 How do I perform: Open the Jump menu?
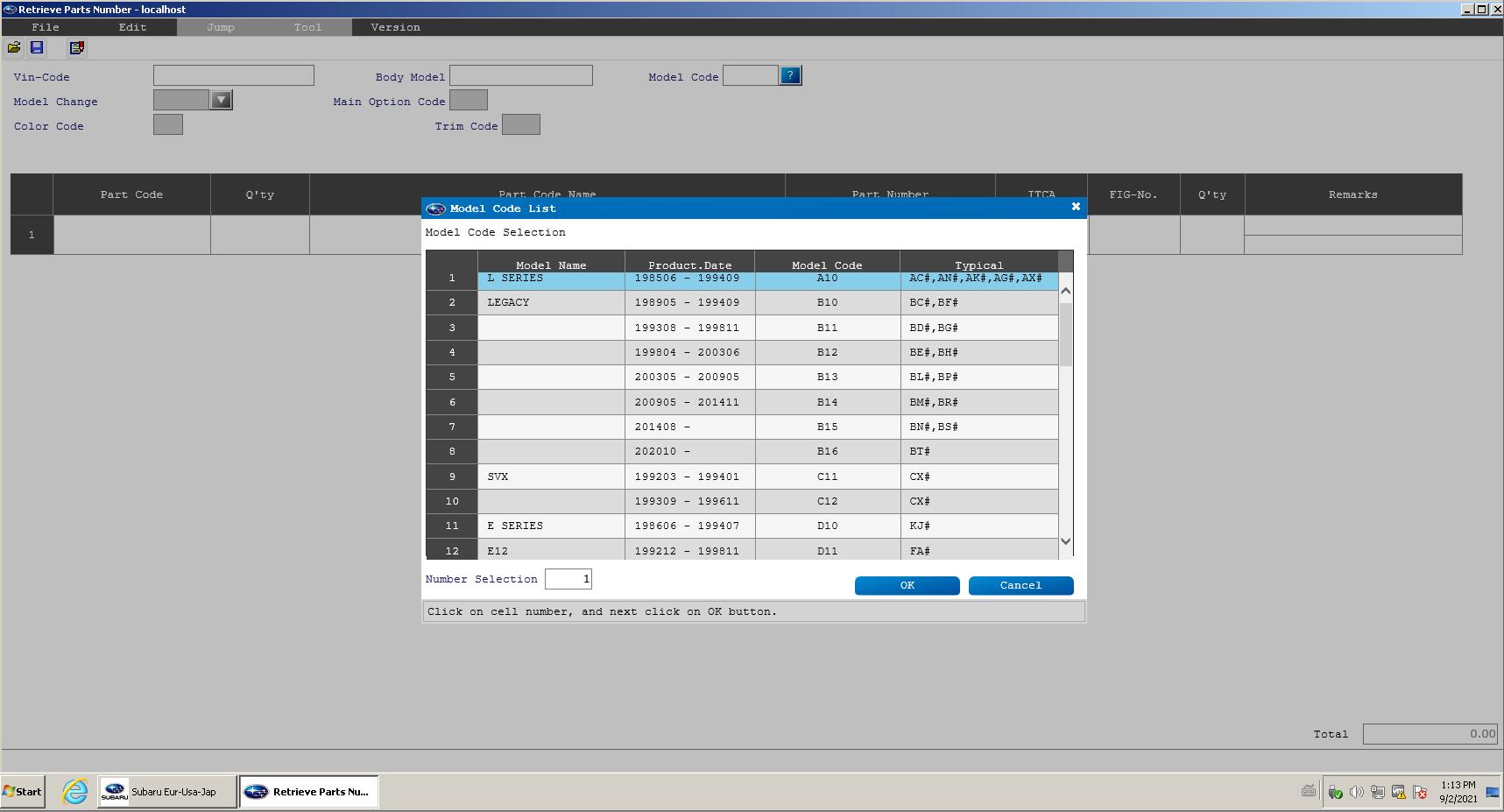221,27
